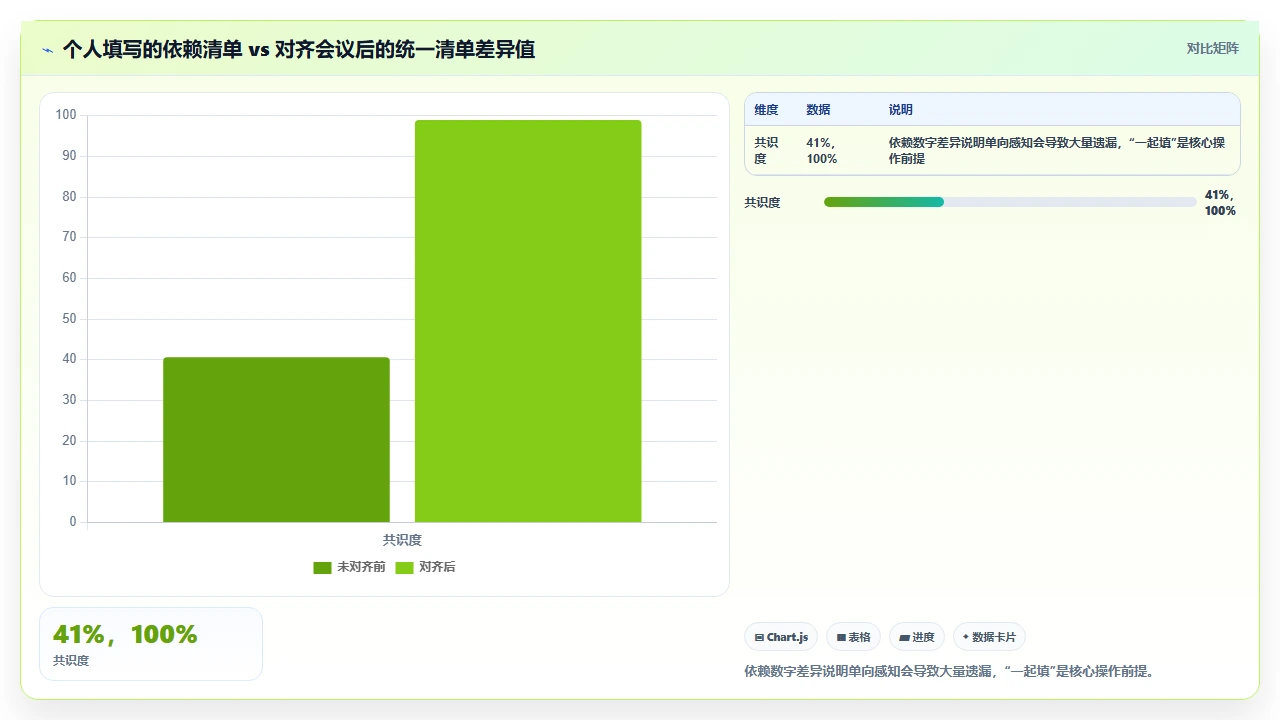Click the page title text
1280x720 pixels.
299,49
